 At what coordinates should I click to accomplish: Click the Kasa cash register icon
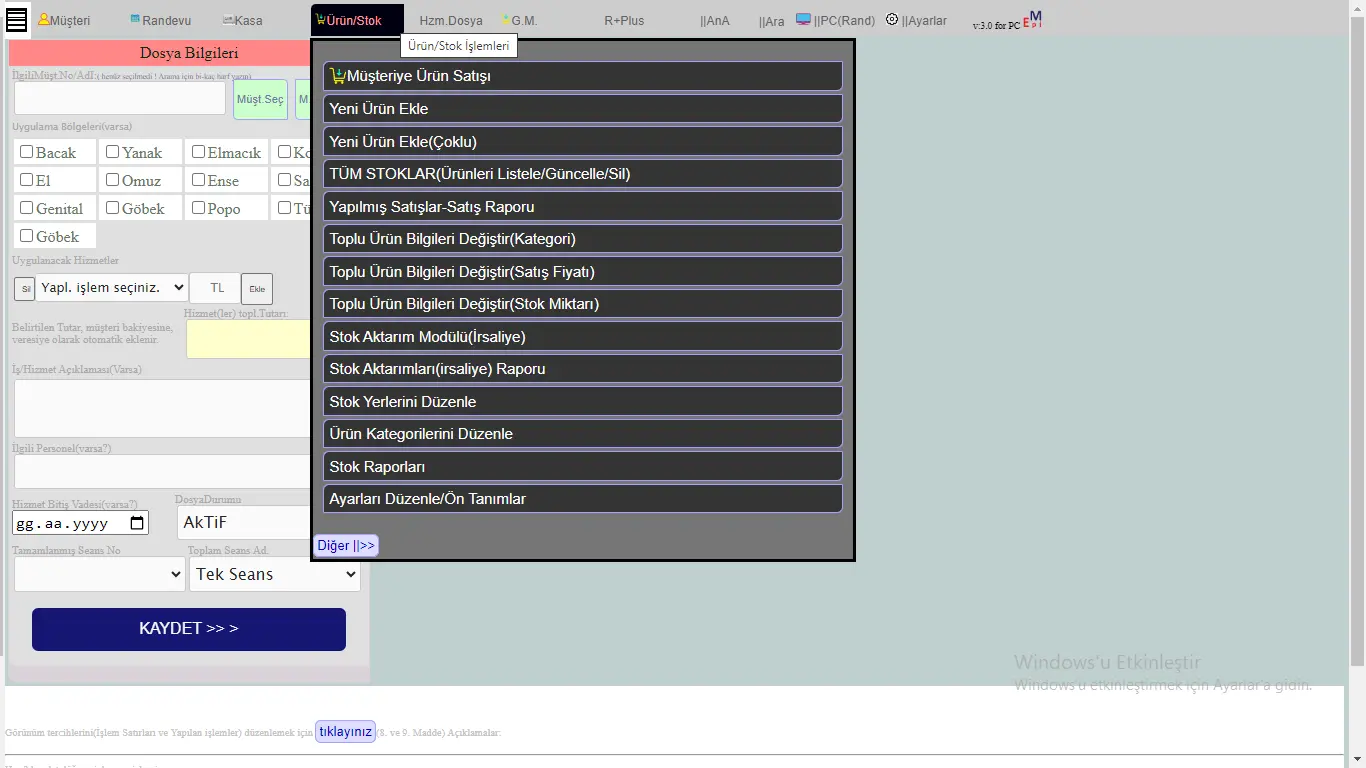(x=228, y=19)
